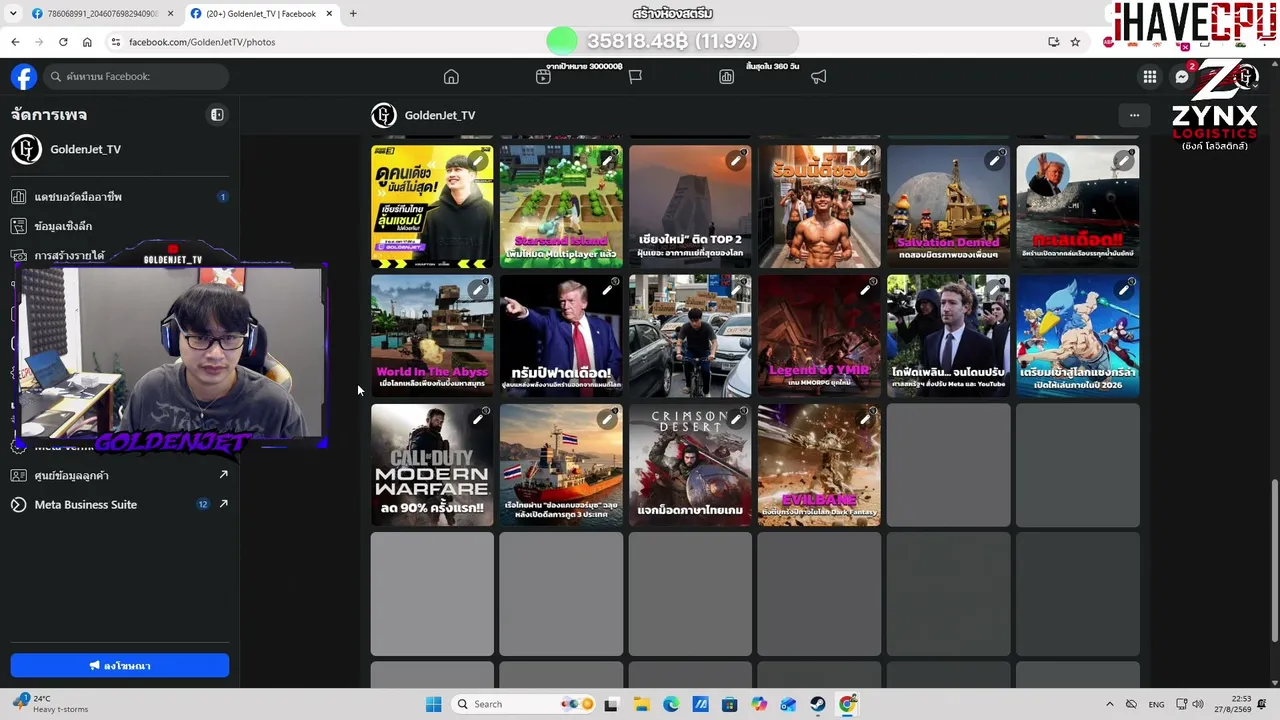
Task: Show hidden system tray icons
Action: pyautogui.click(x=1109, y=704)
